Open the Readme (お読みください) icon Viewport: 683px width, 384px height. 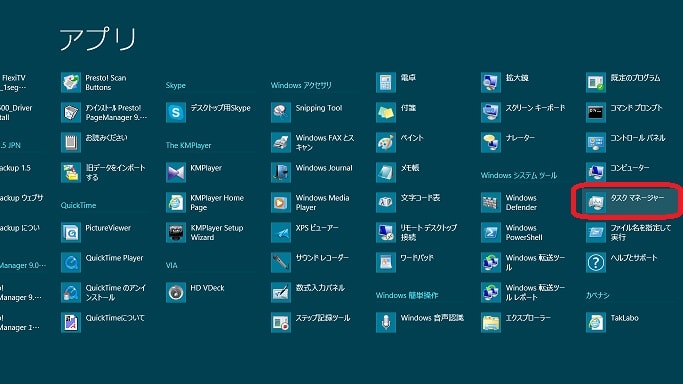tap(71, 142)
